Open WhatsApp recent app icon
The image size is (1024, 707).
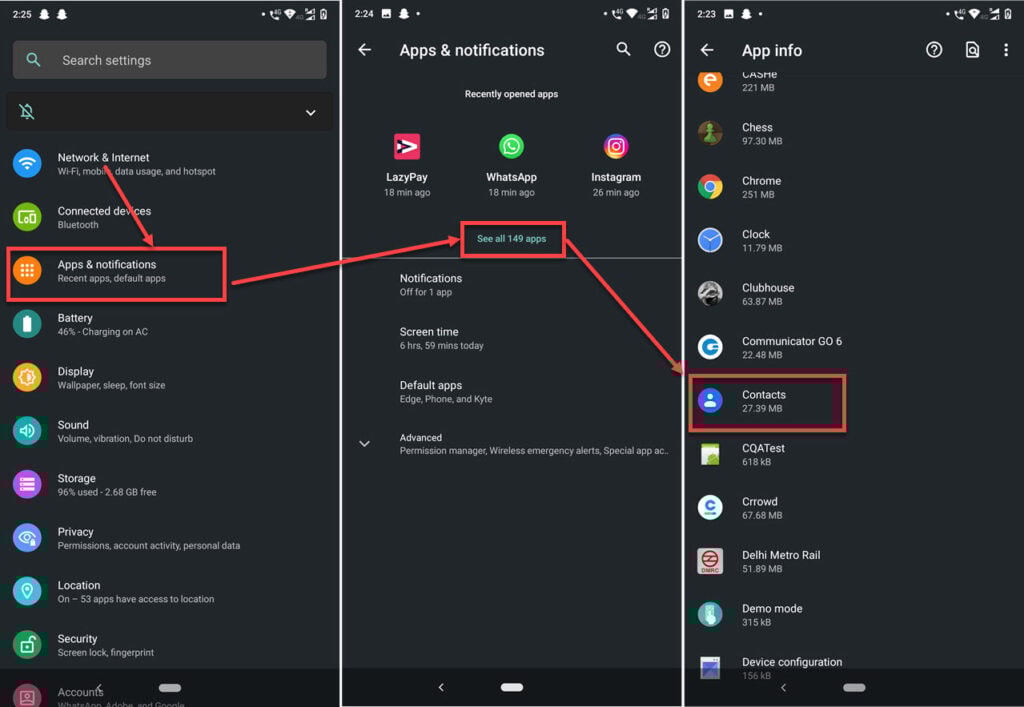[x=511, y=146]
